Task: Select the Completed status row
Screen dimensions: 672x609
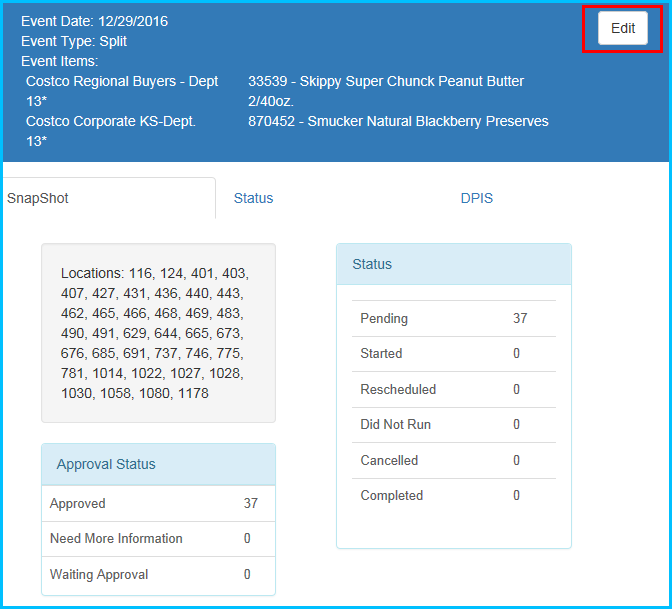Action: click(x=453, y=496)
